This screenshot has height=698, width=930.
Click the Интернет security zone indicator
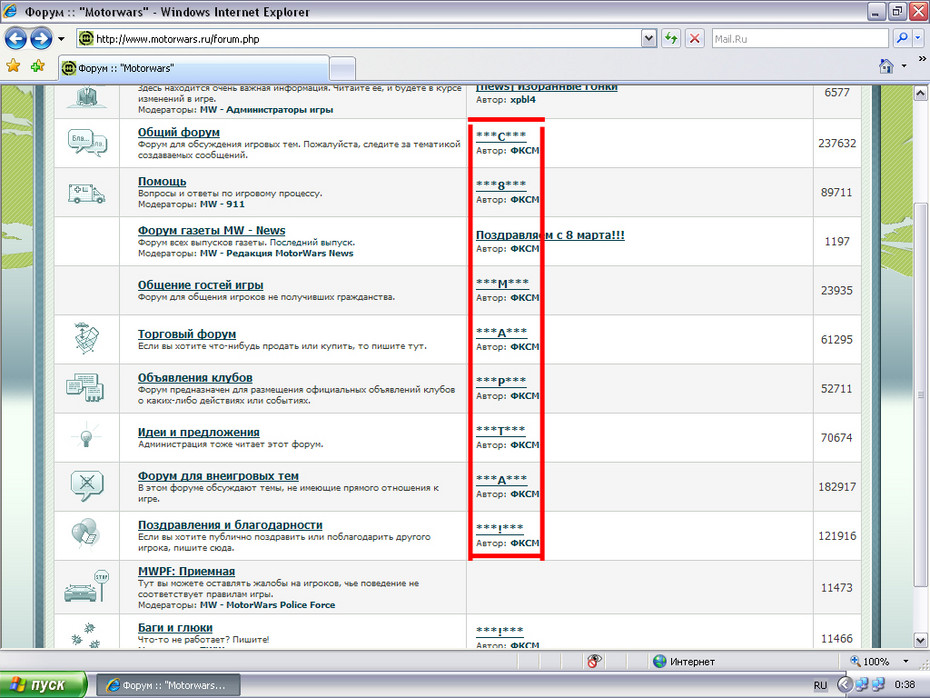tap(684, 661)
